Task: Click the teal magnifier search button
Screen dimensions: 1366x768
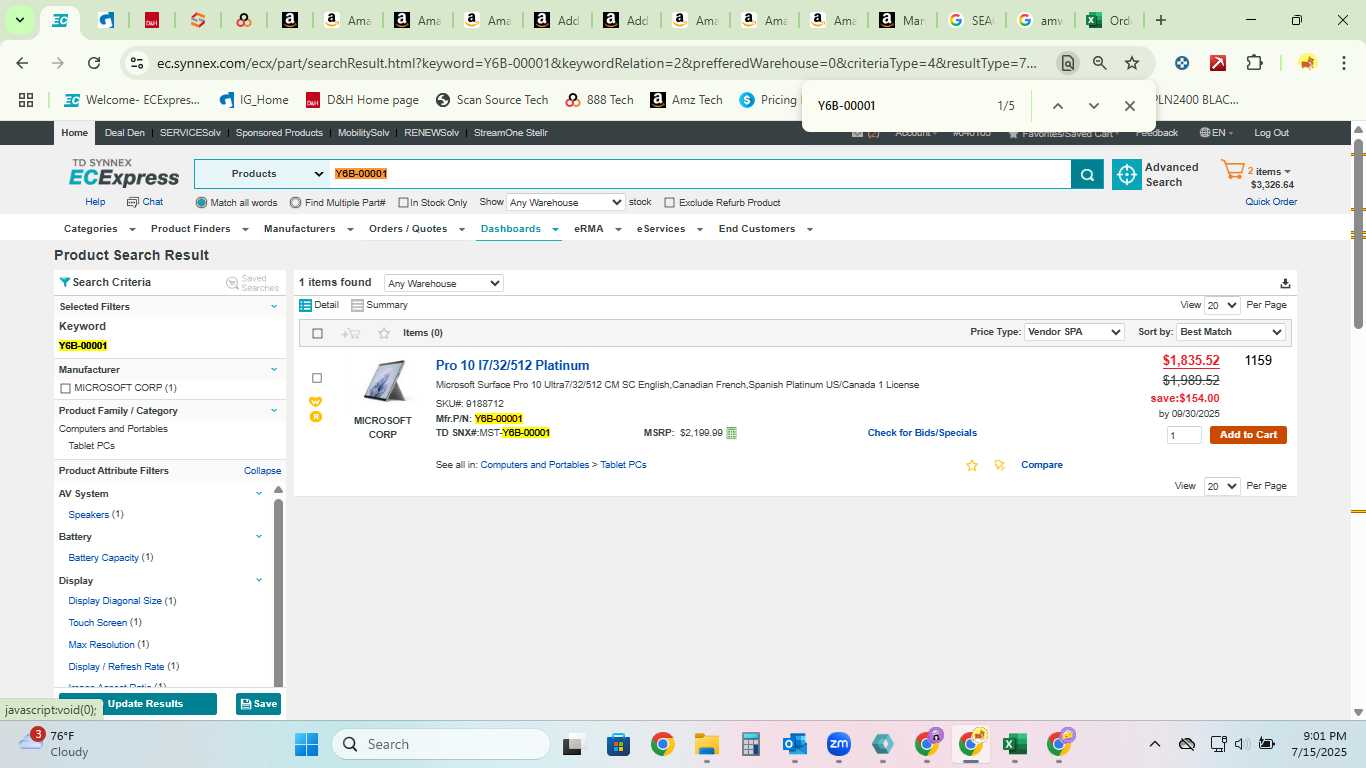Action: (x=1087, y=174)
